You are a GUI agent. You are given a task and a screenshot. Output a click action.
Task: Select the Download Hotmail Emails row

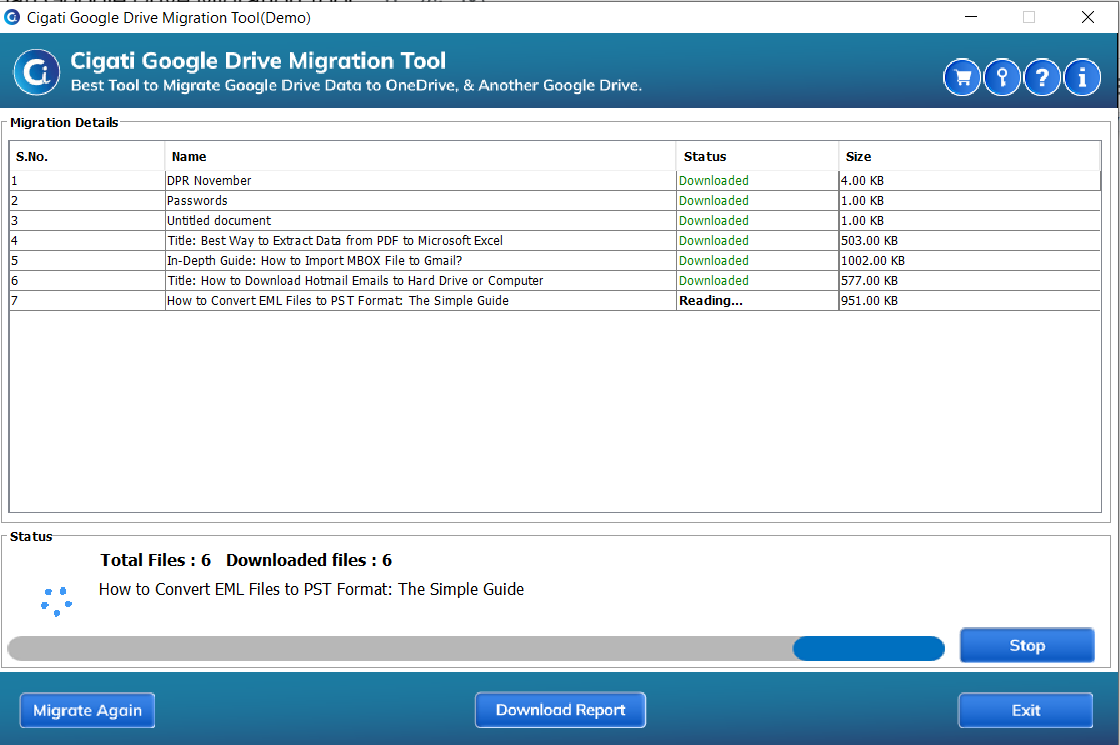[555, 281]
